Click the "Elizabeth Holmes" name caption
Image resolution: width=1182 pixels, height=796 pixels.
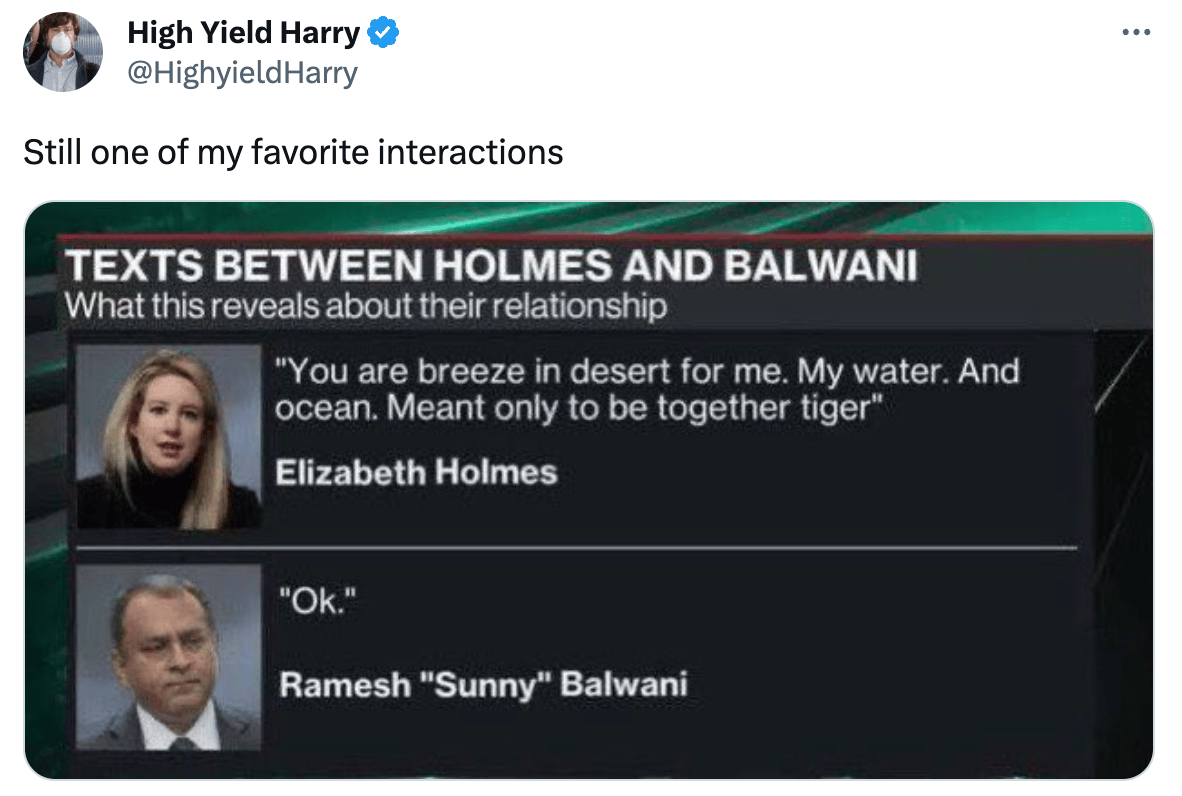416,472
